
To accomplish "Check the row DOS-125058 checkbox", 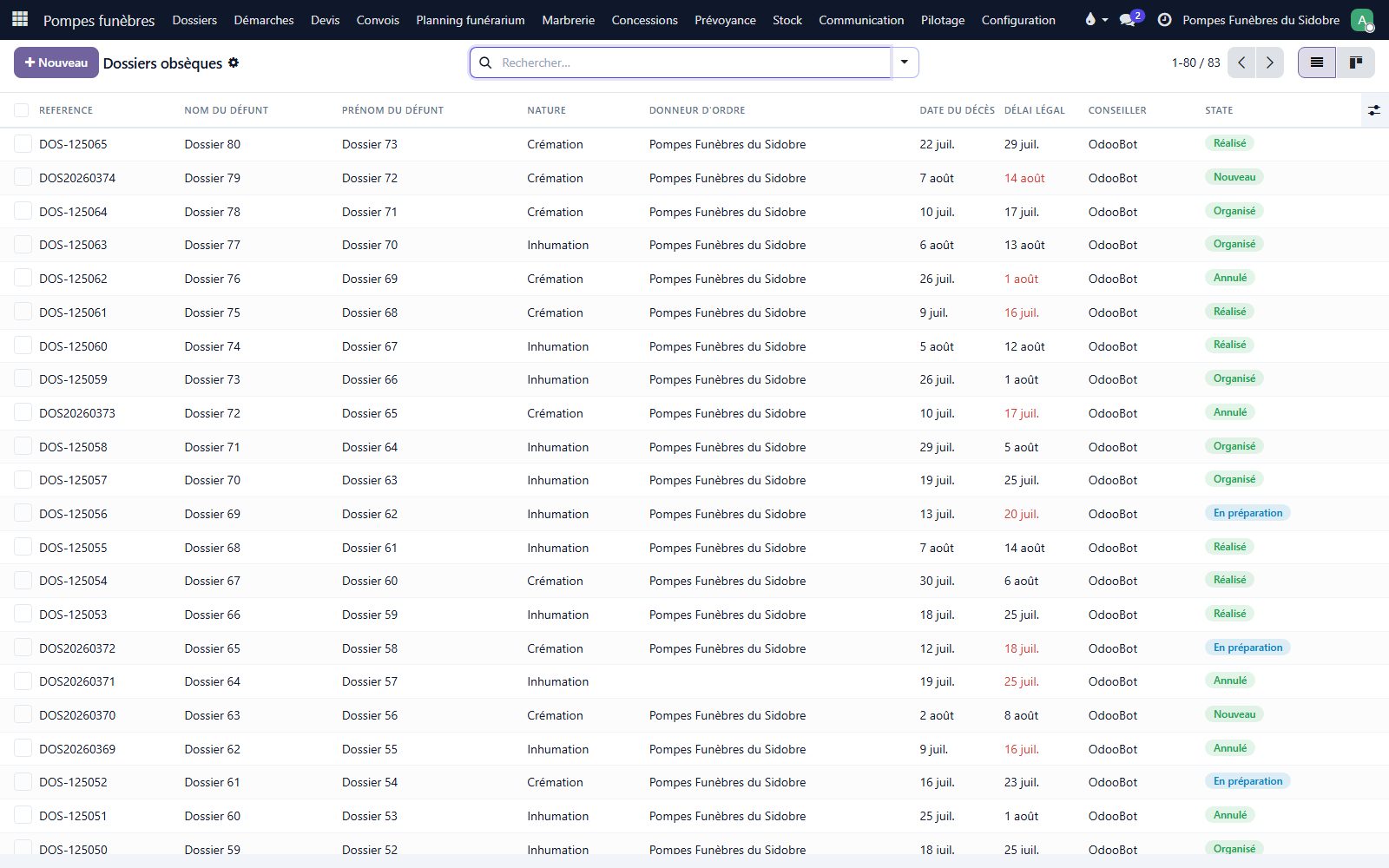I will click(23, 447).
